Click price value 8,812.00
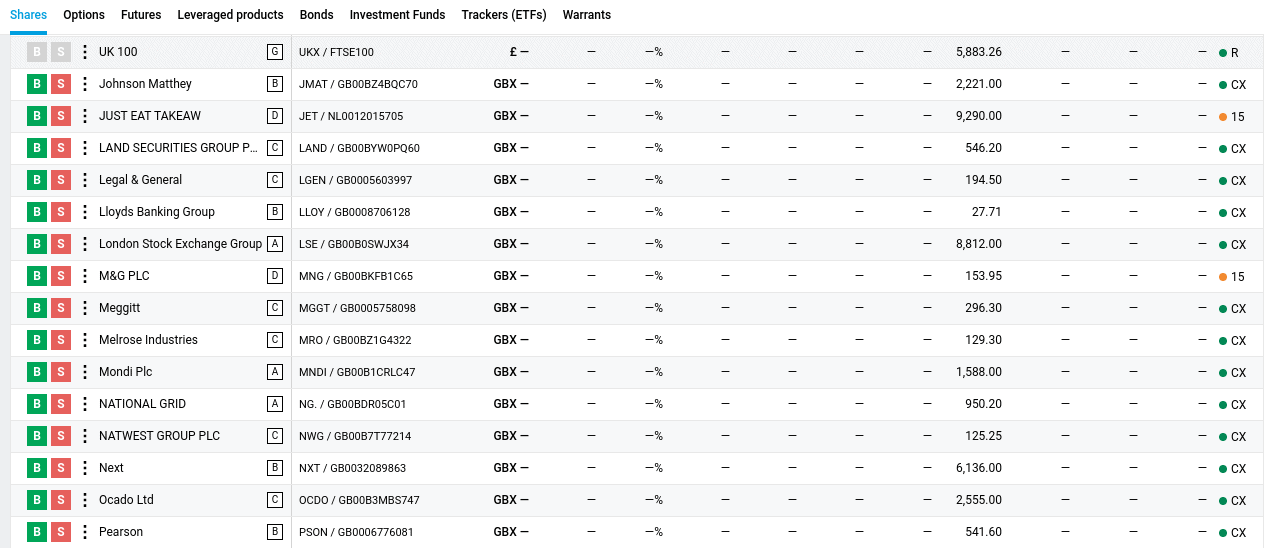Image resolution: width=1264 pixels, height=548 pixels. click(x=979, y=244)
